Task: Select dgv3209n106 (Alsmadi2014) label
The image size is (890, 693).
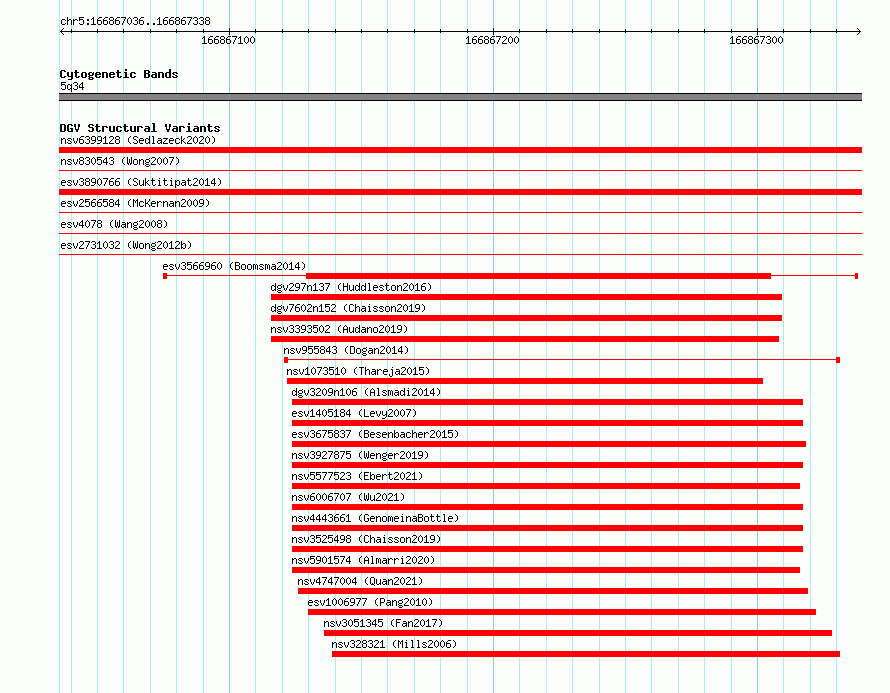Action: (x=366, y=392)
